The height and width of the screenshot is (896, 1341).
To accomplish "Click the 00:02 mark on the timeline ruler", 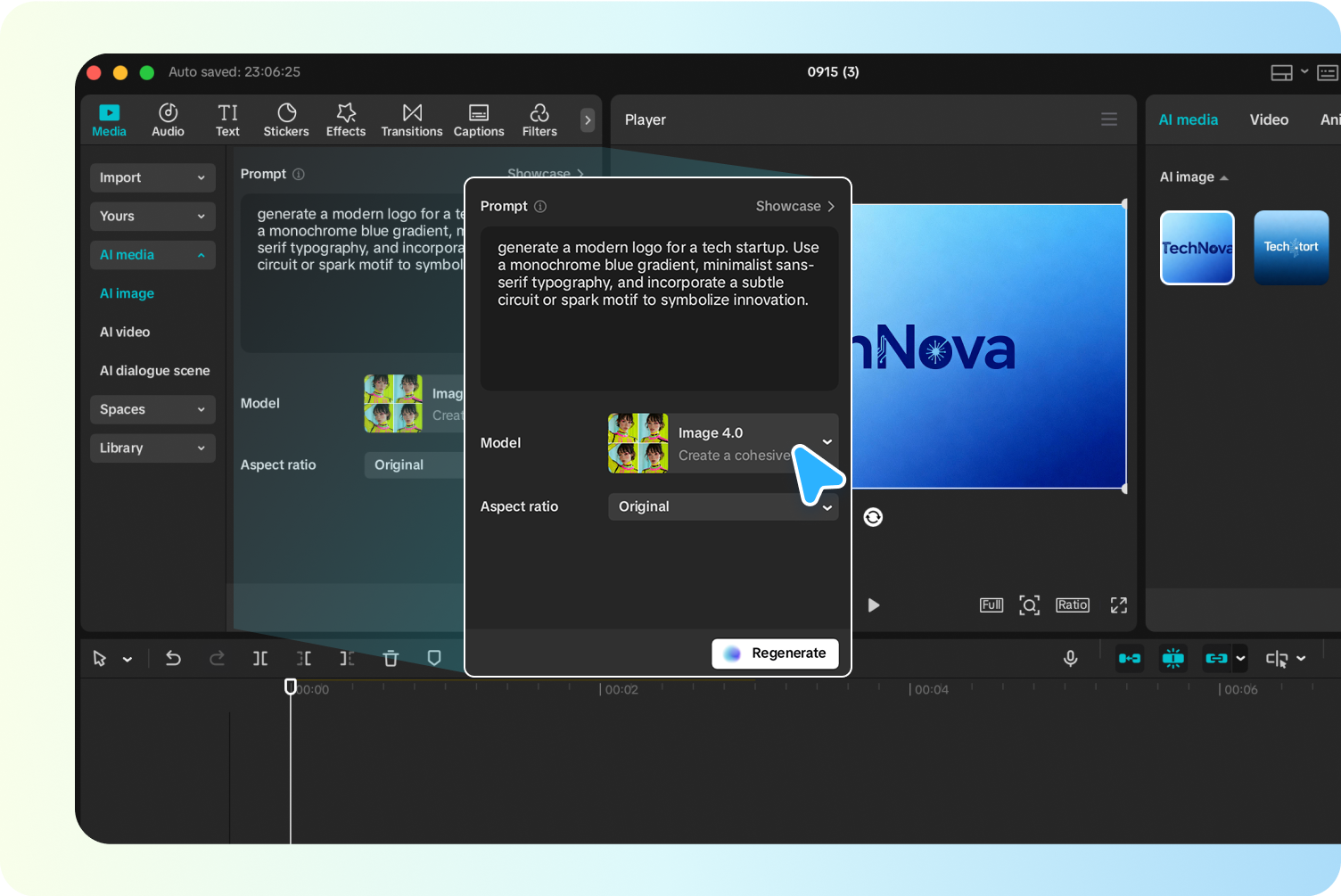I will coord(621,689).
